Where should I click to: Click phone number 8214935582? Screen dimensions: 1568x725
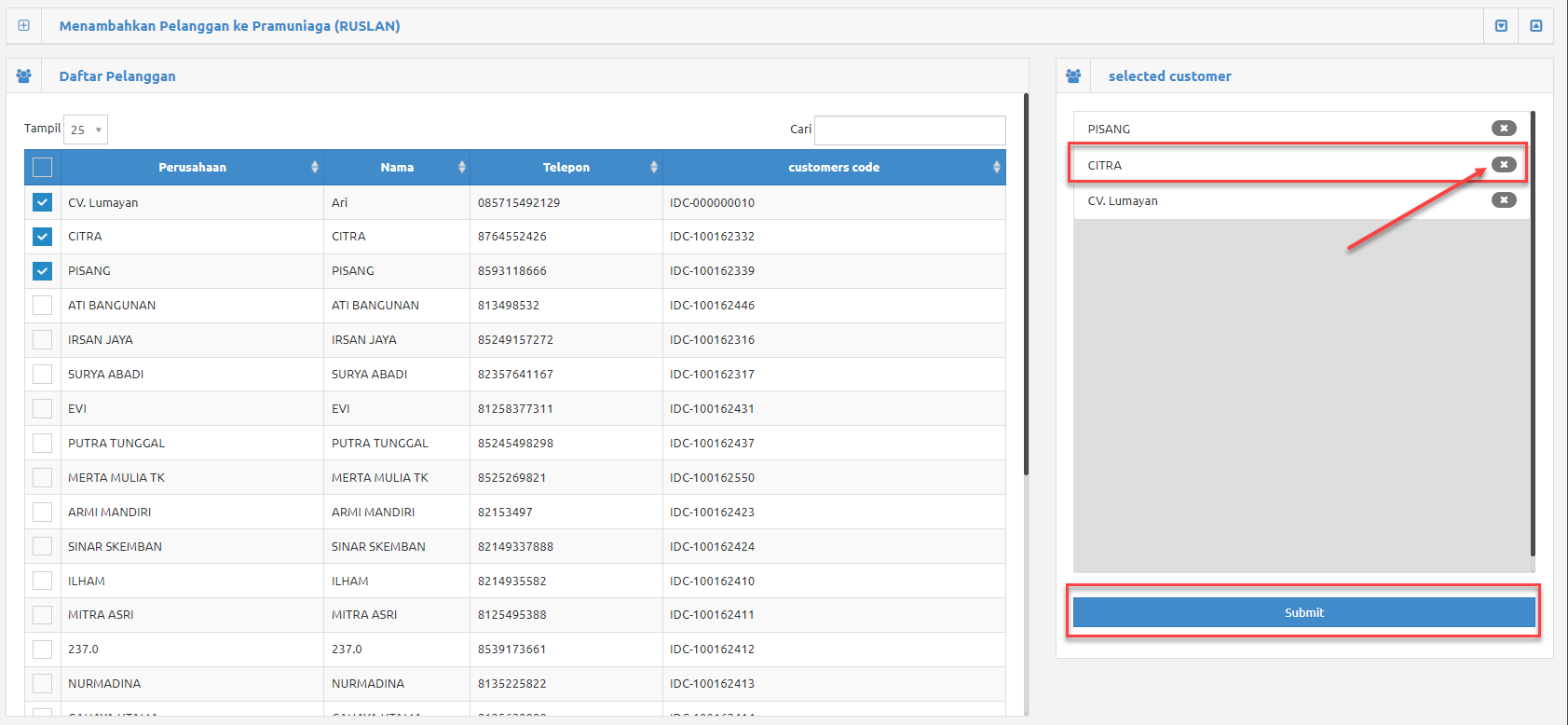(x=511, y=581)
